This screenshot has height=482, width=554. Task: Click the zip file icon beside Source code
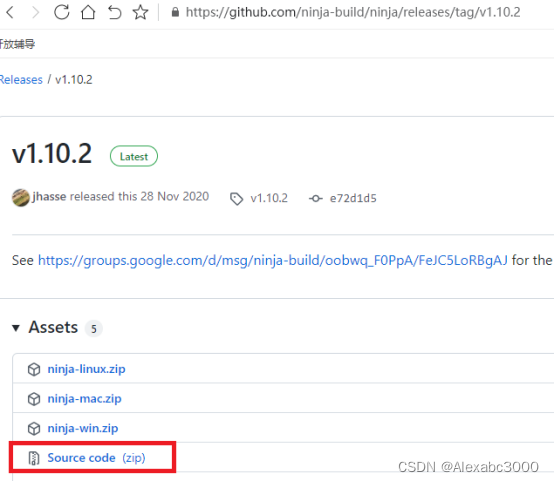click(x=34, y=458)
